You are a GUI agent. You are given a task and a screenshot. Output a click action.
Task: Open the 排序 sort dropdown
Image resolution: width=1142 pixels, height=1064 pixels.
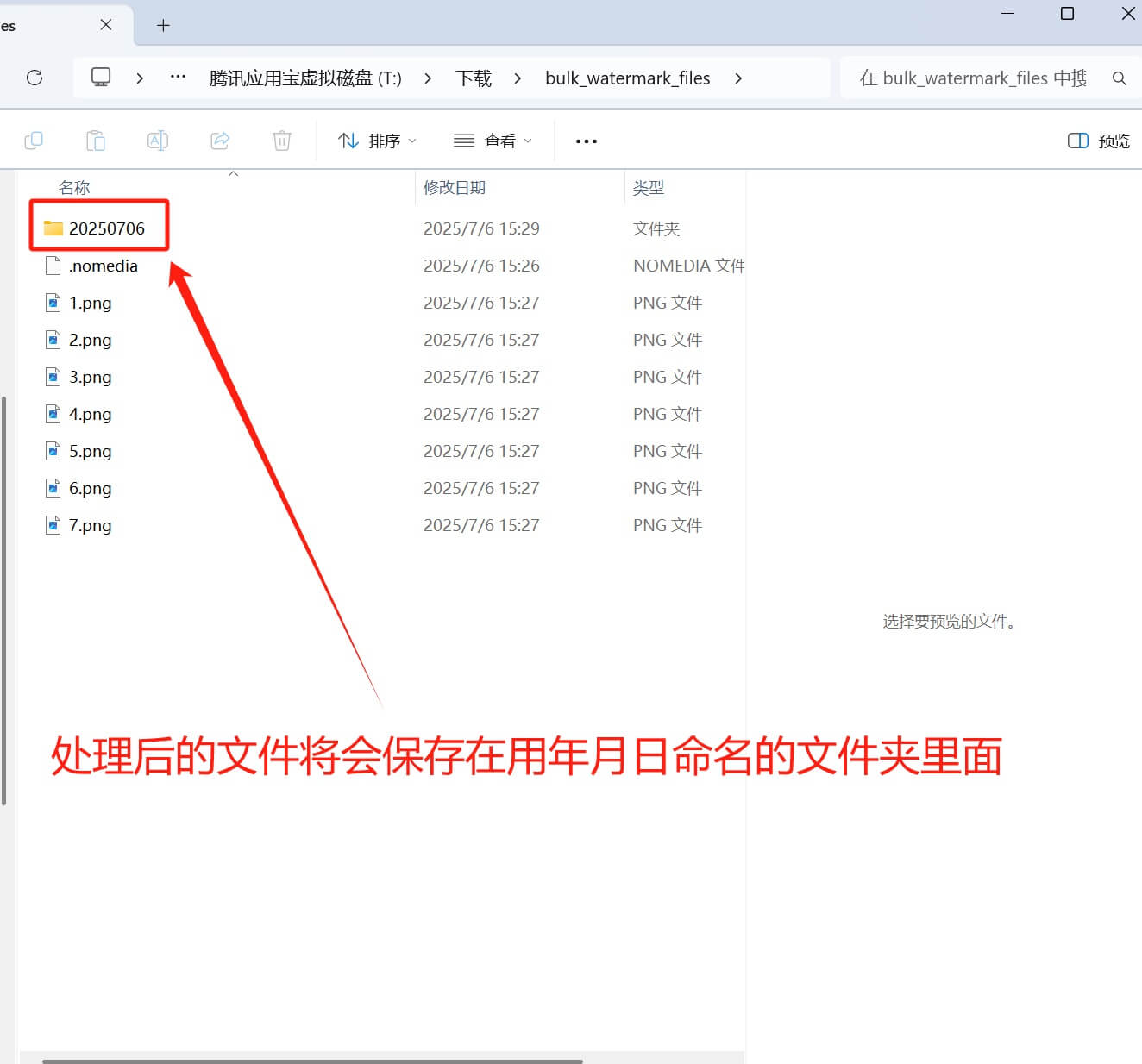(x=377, y=141)
